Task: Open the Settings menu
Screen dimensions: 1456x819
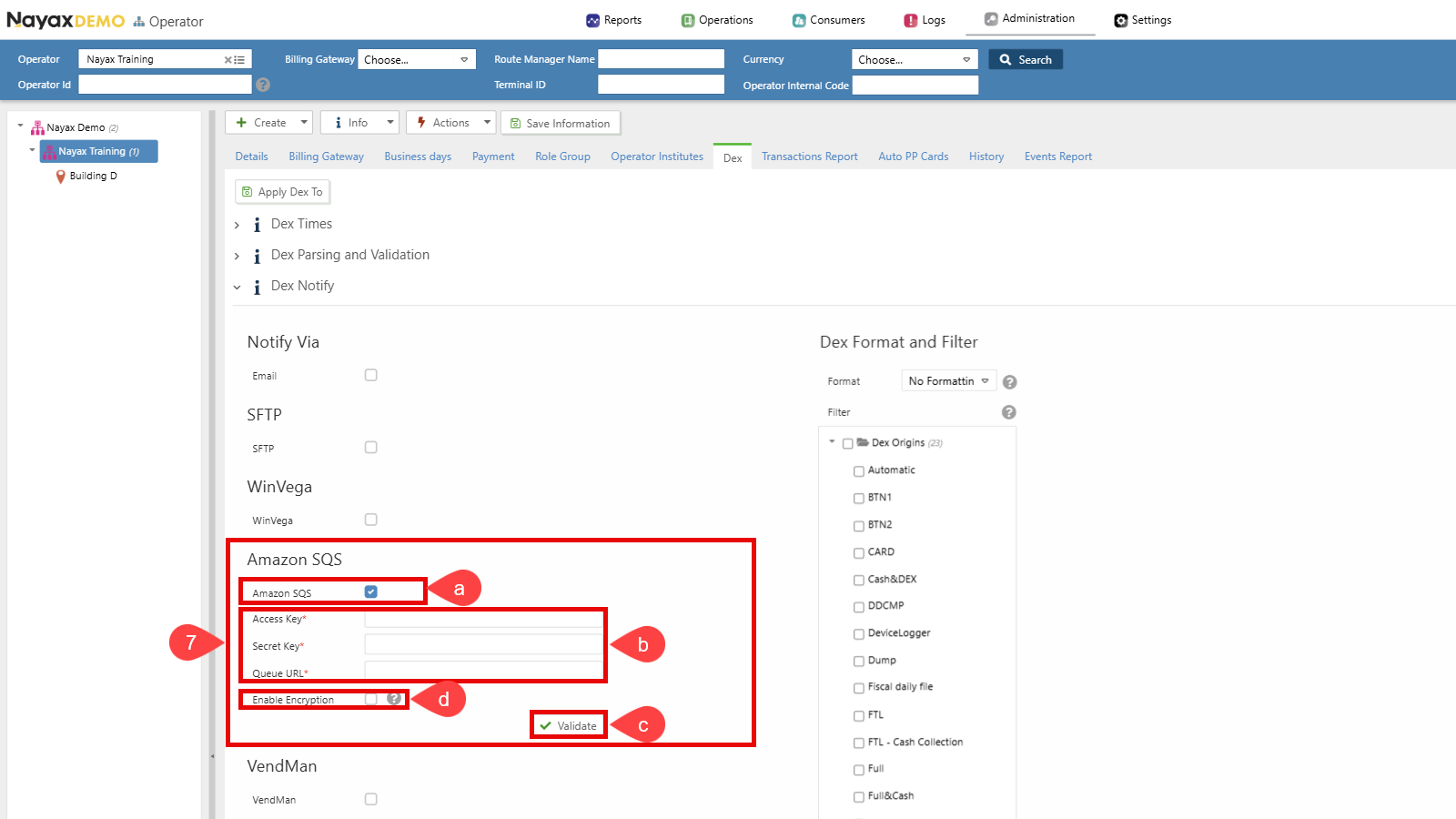Action: (1143, 20)
